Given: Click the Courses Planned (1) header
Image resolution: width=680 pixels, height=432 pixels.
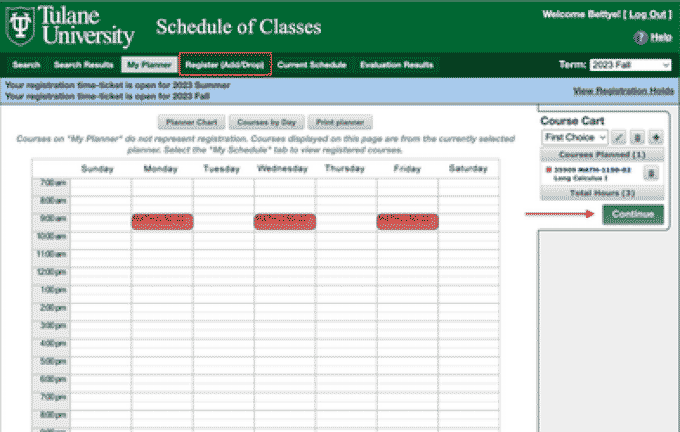Looking at the screenshot, I should coord(602,154).
